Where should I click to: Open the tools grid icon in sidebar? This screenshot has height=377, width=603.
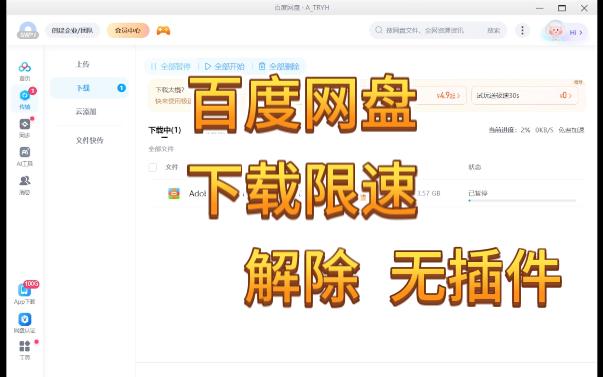pyautogui.click(x=25, y=347)
